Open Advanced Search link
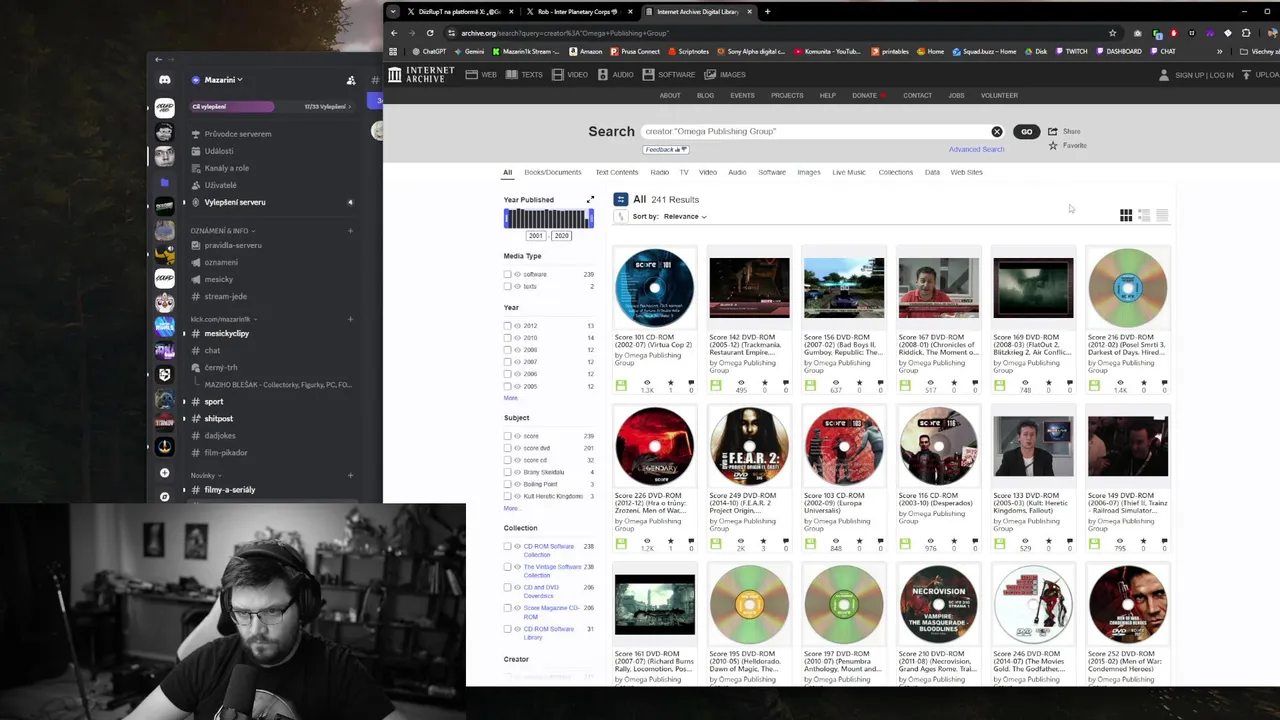Viewport: 1280px width, 720px height. pyautogui.click(x=976, y=150)
